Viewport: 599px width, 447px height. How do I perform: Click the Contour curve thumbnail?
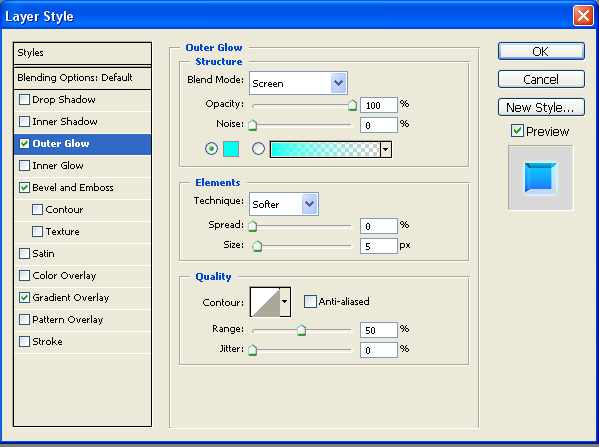tap(265, 302)
